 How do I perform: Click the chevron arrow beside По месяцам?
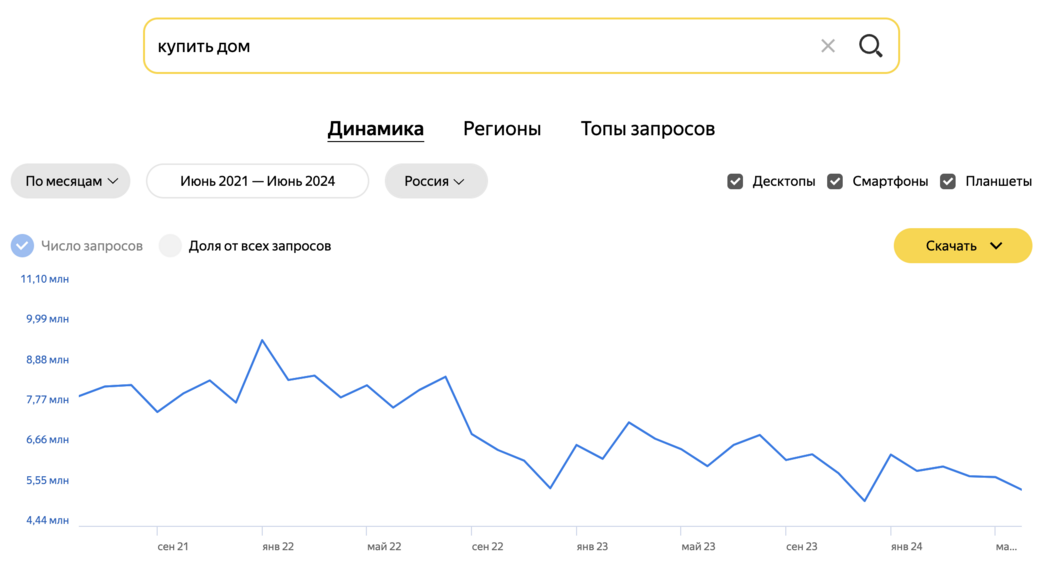tap(113, 181)
